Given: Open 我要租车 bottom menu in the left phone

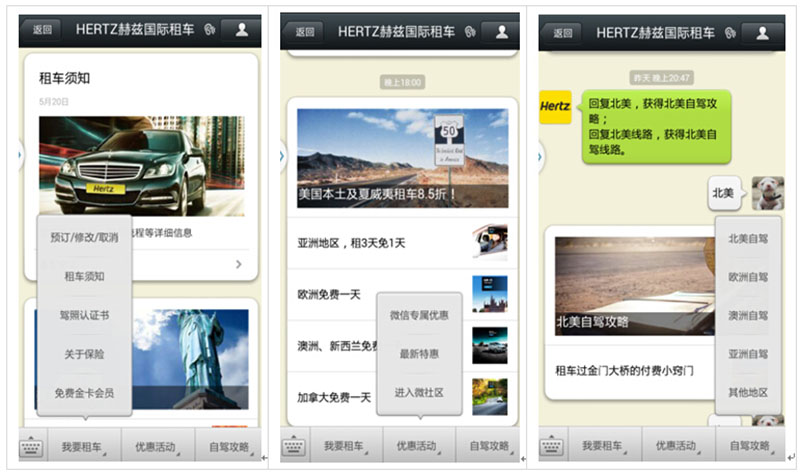Looking at the screenshot, I should click(84, 446).
